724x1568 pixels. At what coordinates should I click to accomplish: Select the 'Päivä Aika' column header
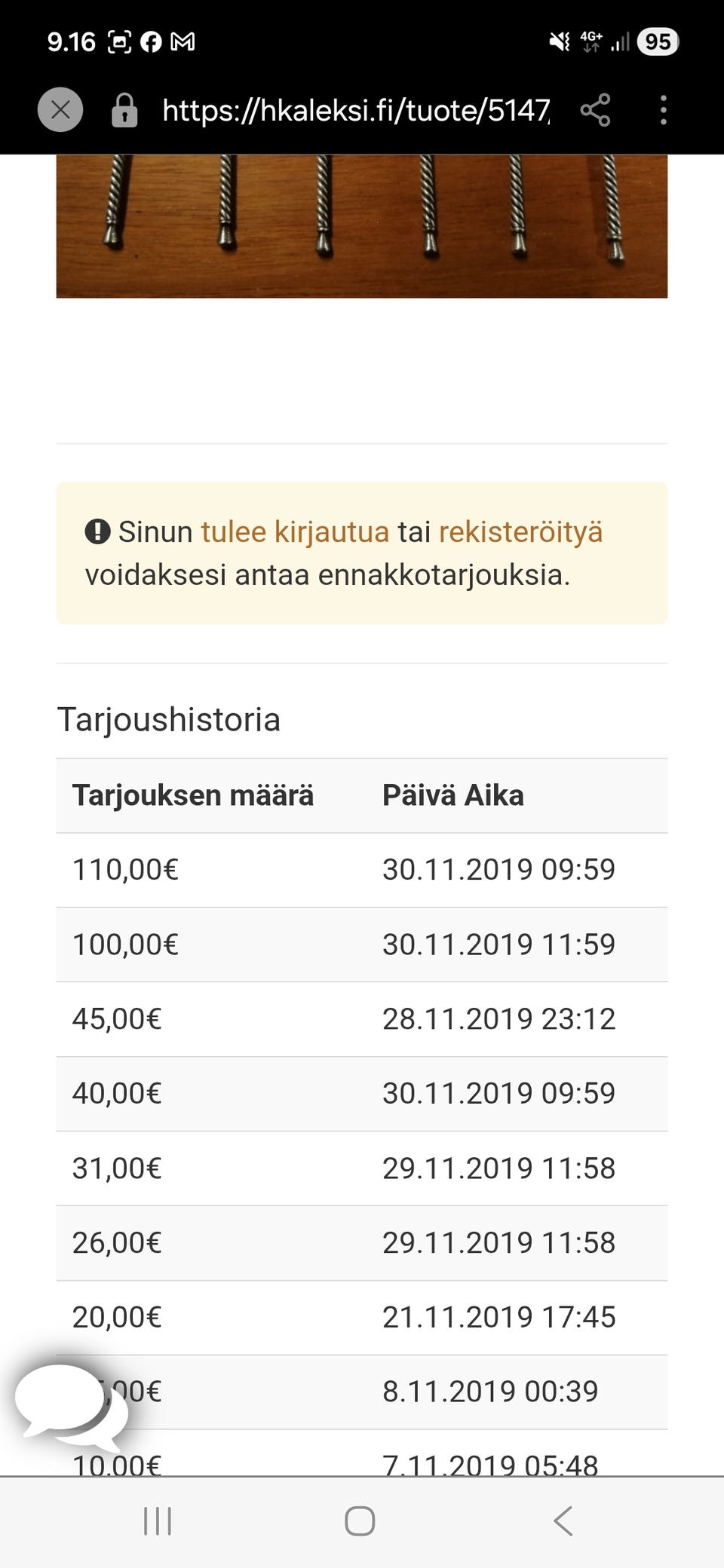[x=453, y=795]
